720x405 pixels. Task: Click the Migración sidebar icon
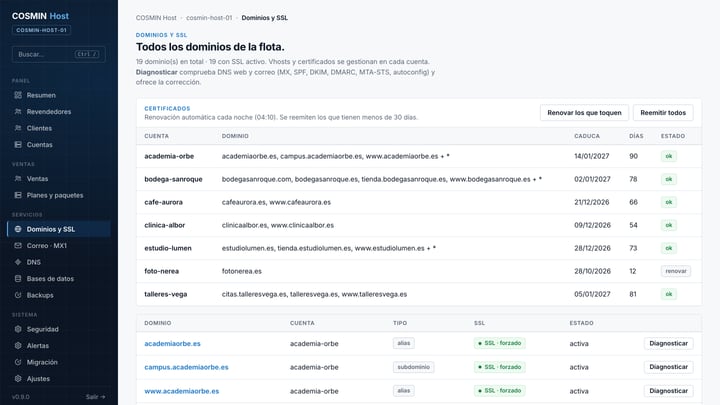[x=18, y=362]
